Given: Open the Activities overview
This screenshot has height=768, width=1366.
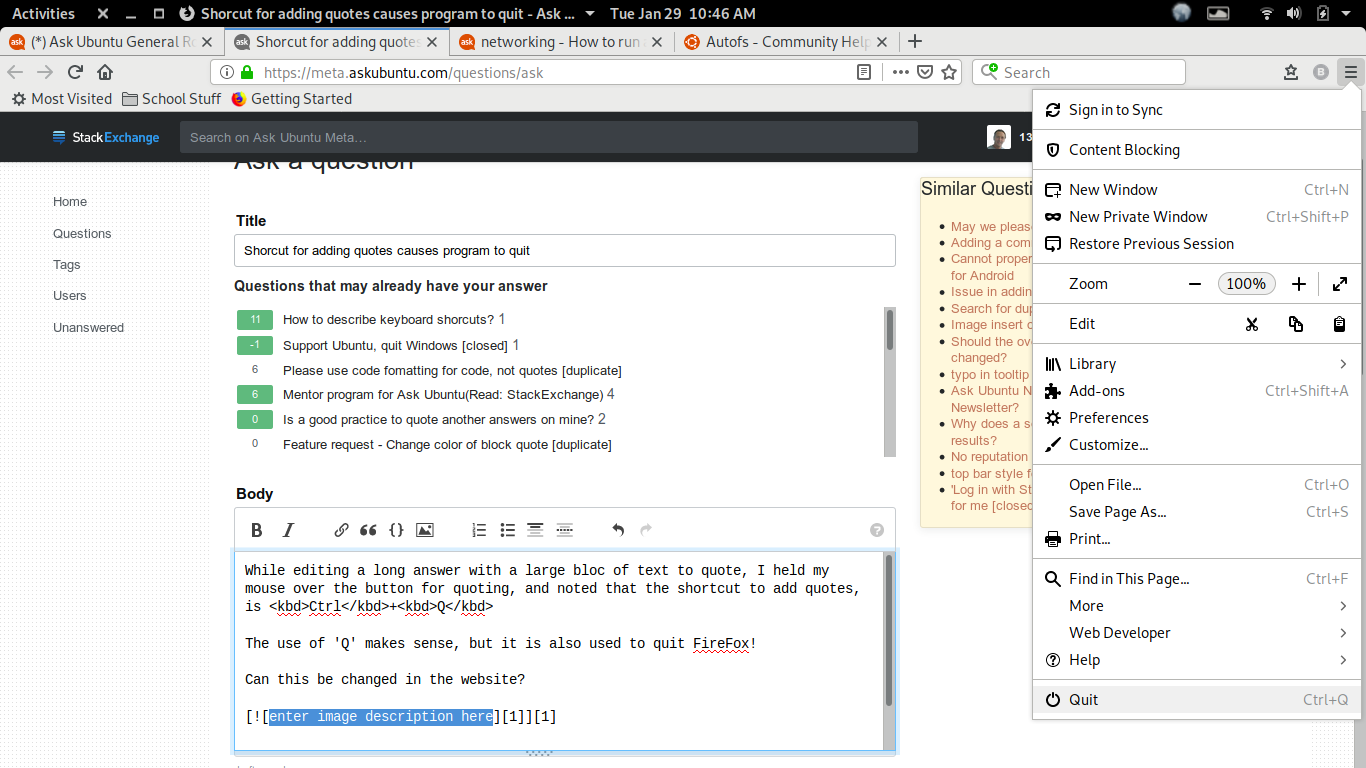Looking at the screenshot, I should pos(43,14).
